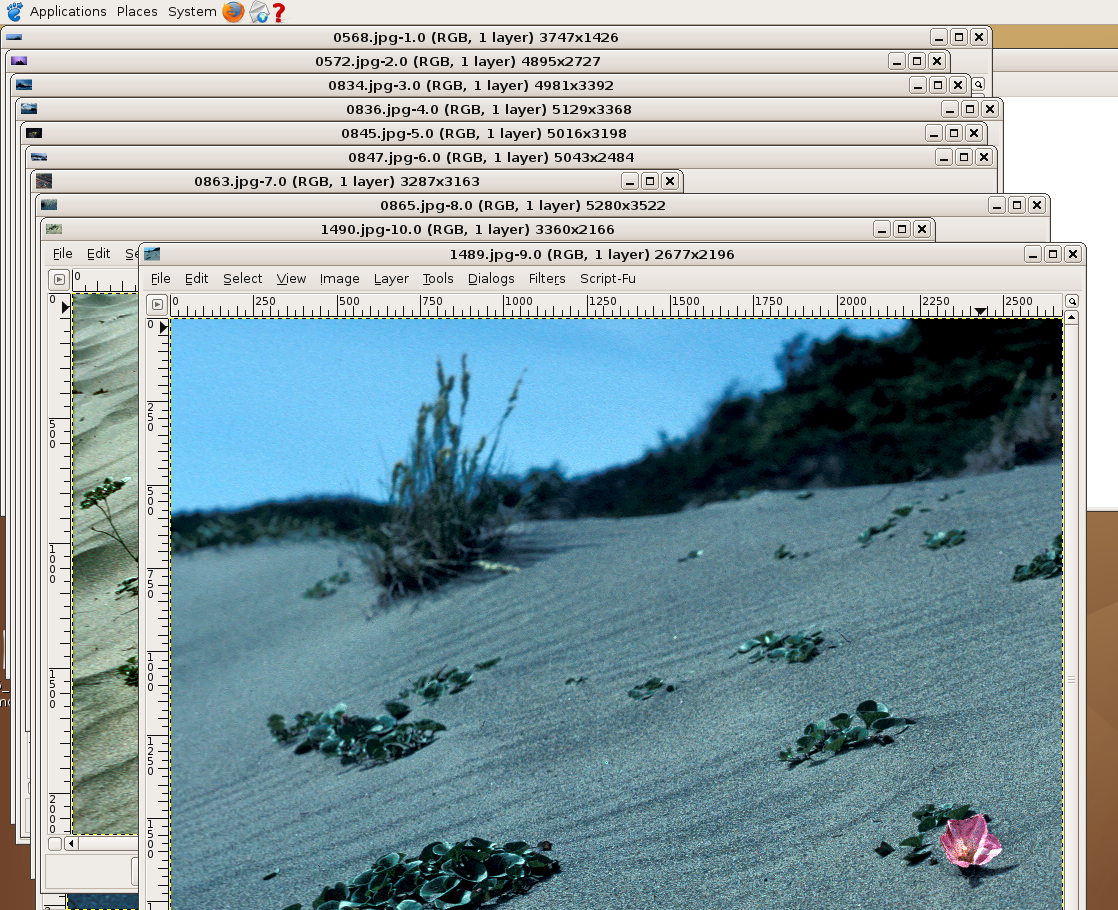1118x910 pixels.
Task: Minimize the 1489.jpg-9.0 window
Action: (x=1033, y=254)
